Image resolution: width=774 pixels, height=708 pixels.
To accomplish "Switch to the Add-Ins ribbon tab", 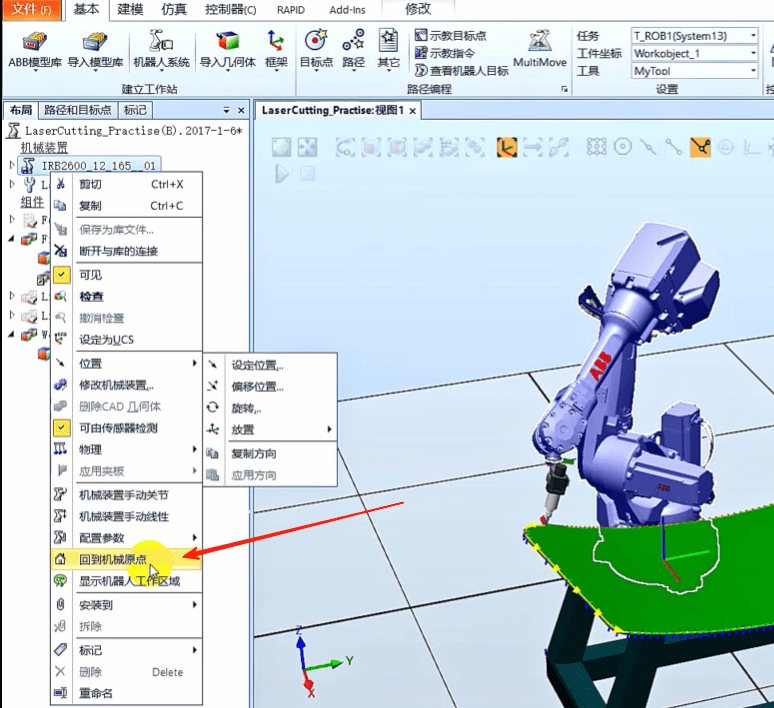I will pyautogui.click(x=348, y=10).
